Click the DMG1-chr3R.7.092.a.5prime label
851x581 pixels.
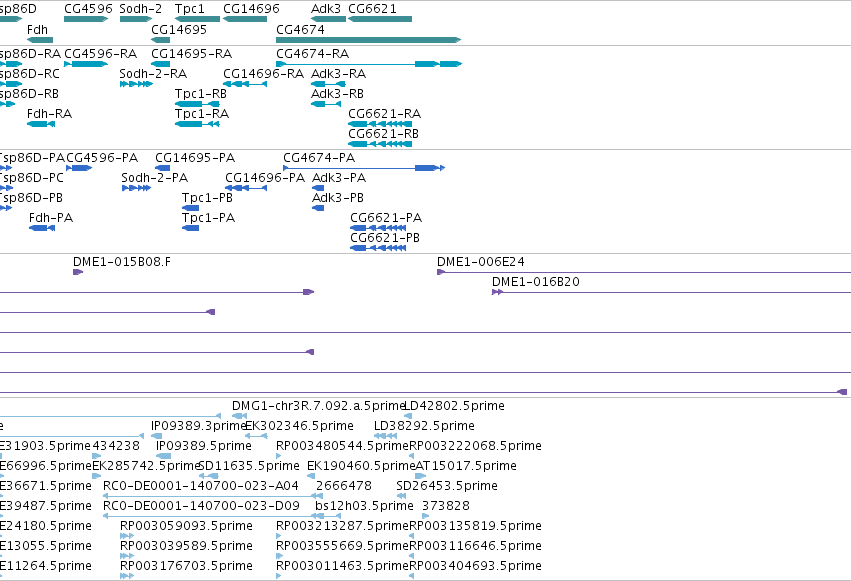[x=319, y=406]
